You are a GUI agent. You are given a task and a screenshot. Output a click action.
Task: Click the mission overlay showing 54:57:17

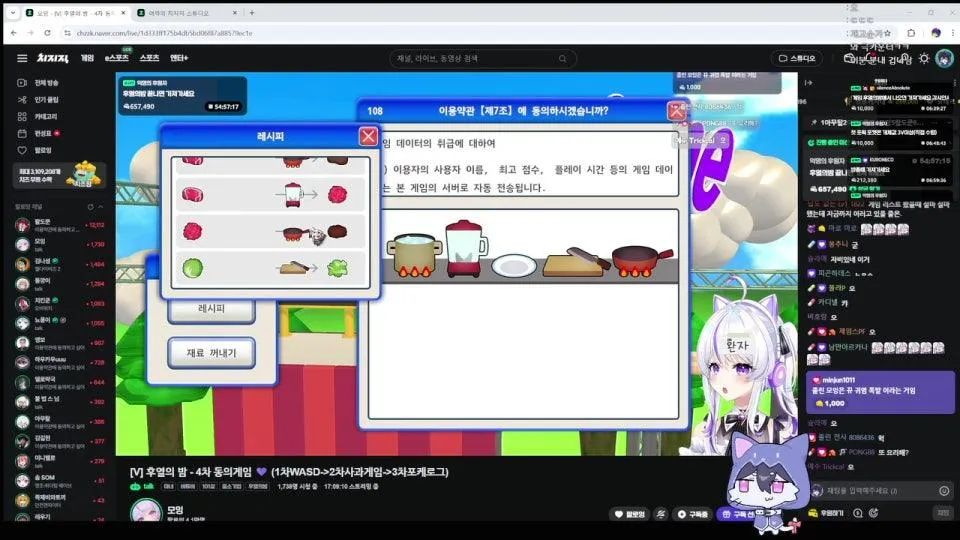pos(182,95)
